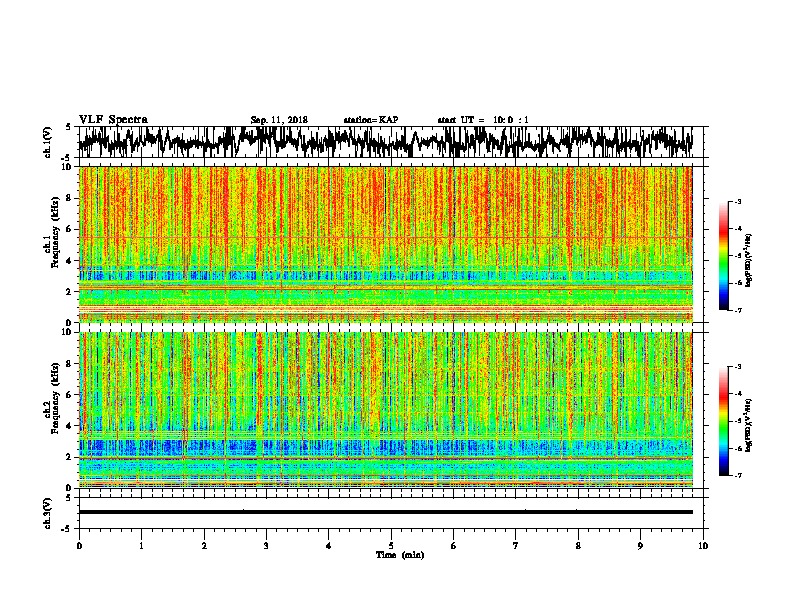Click the ch.1 voltage waveform trace panel
Image resolution: width=792 pixels, height=612 pixels.
pos(385,142)
